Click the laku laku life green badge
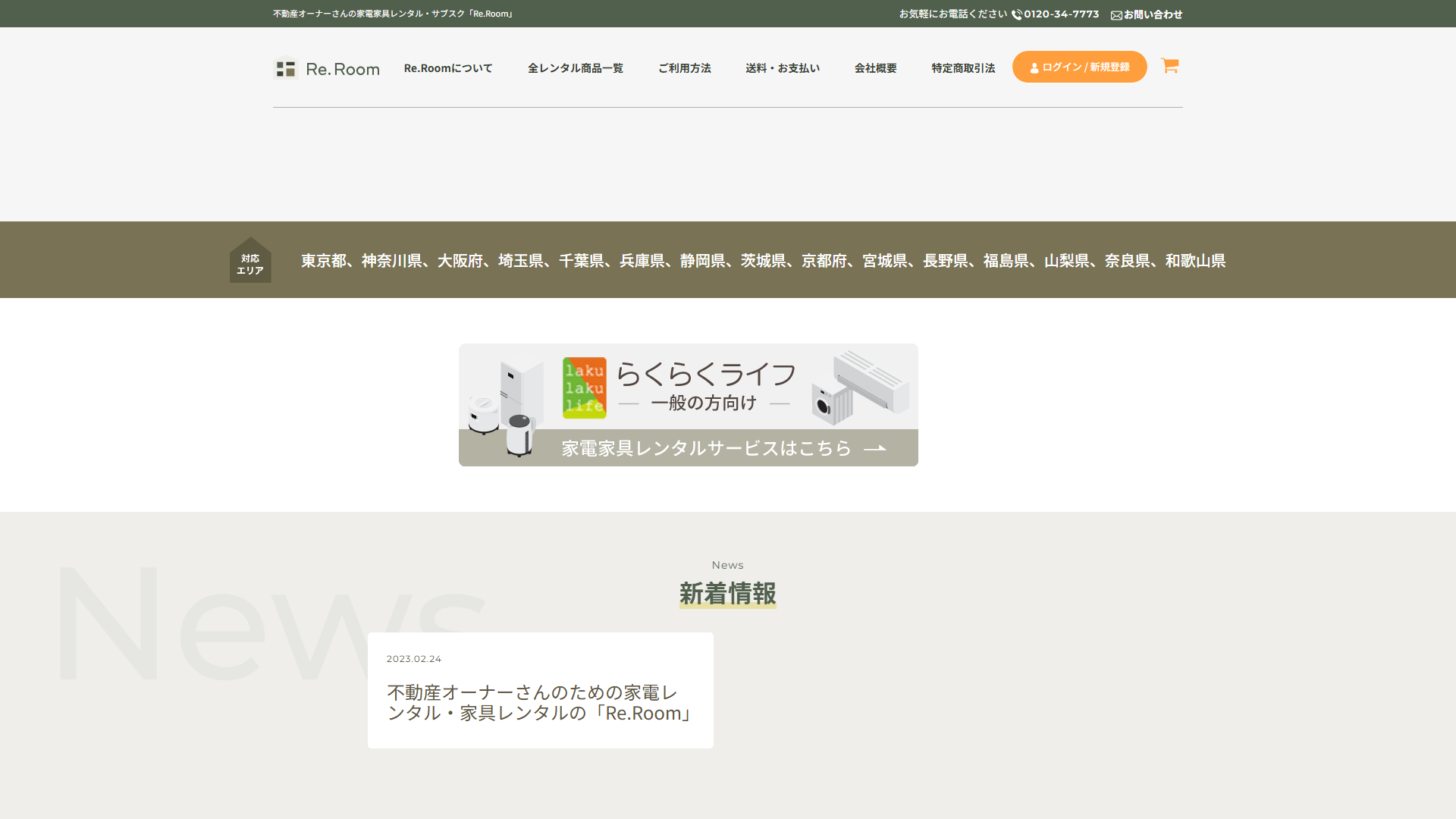 [x=585, y=388]
